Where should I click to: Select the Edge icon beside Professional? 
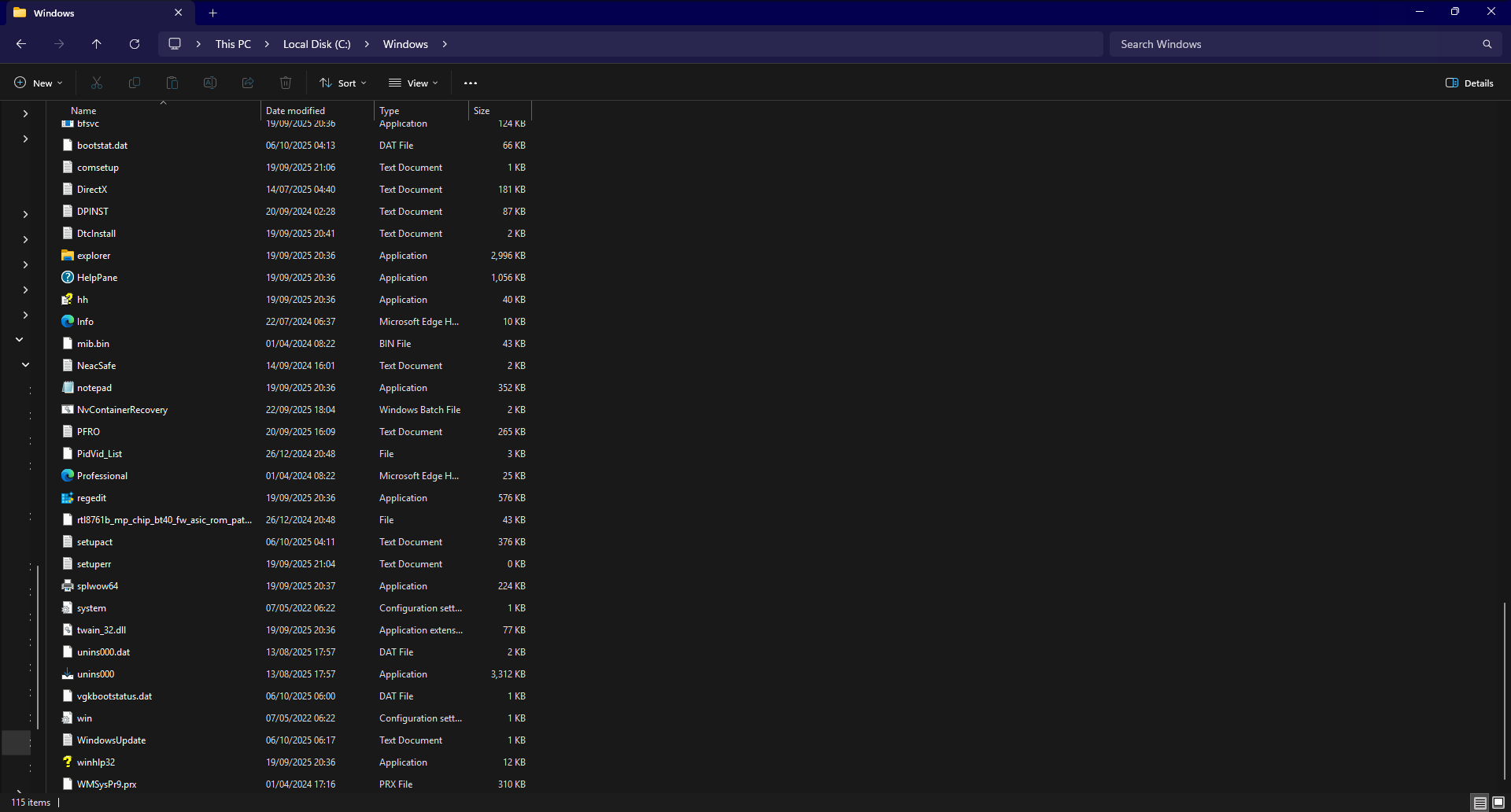[x=68, y=476]
